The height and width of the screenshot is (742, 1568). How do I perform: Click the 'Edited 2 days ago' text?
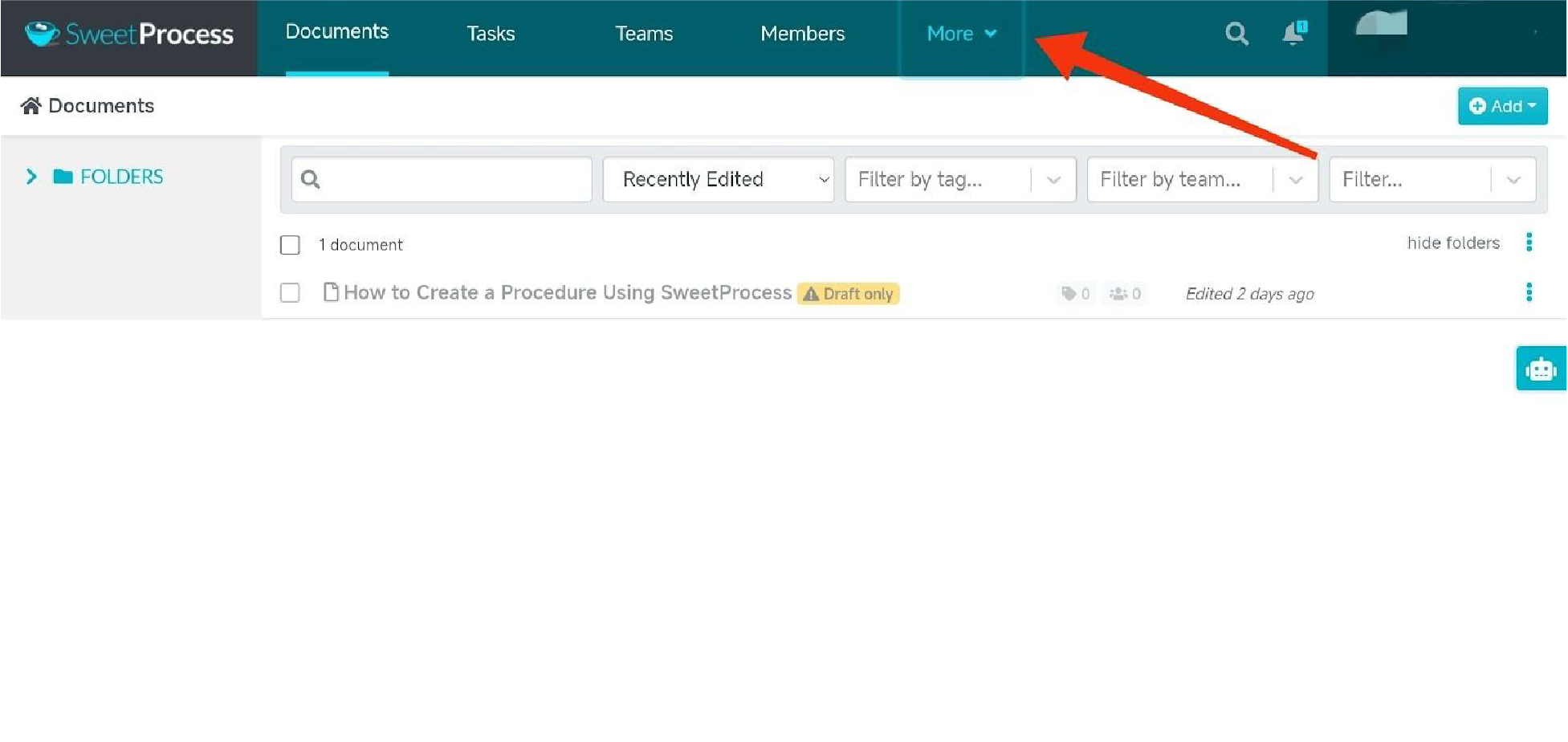(x=1250, y=294)
